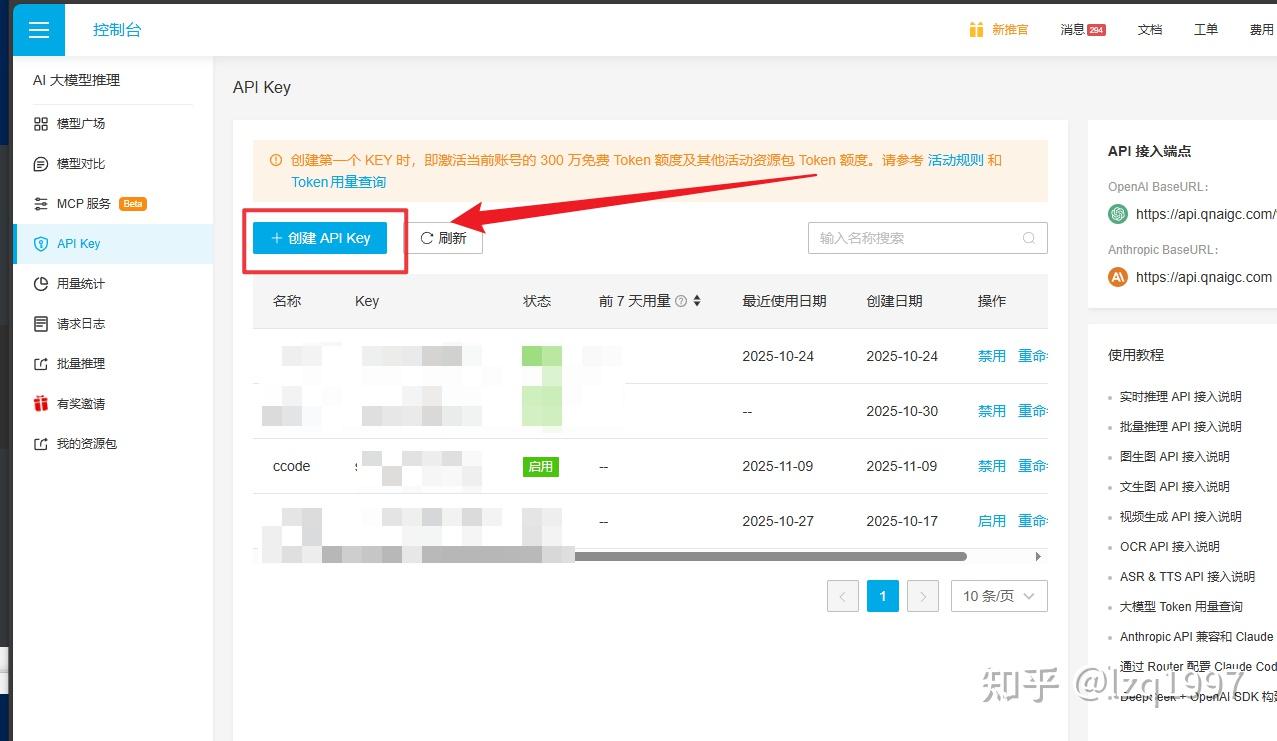
Task: Click the 模型对比 chat icon
Action: pos(41,164)
